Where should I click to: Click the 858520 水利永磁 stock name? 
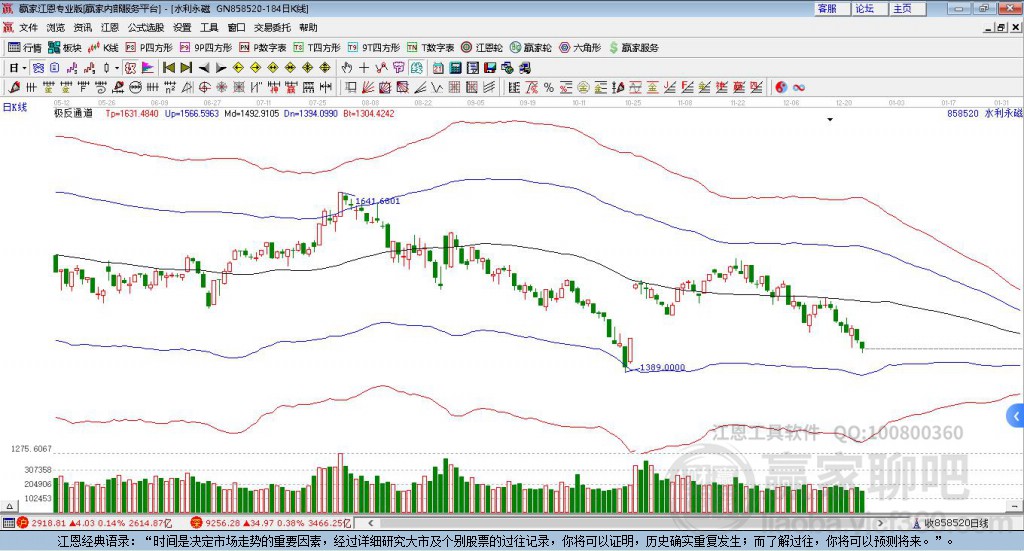pos(985,113)
